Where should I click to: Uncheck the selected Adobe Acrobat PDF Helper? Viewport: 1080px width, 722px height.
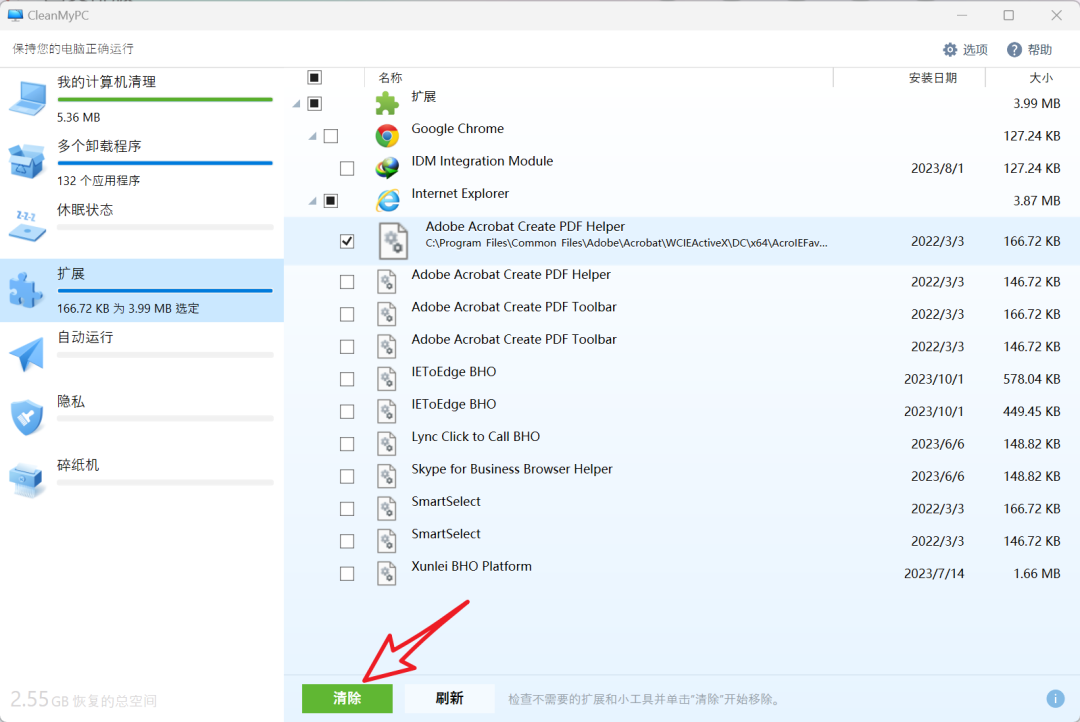click(347, 241)
